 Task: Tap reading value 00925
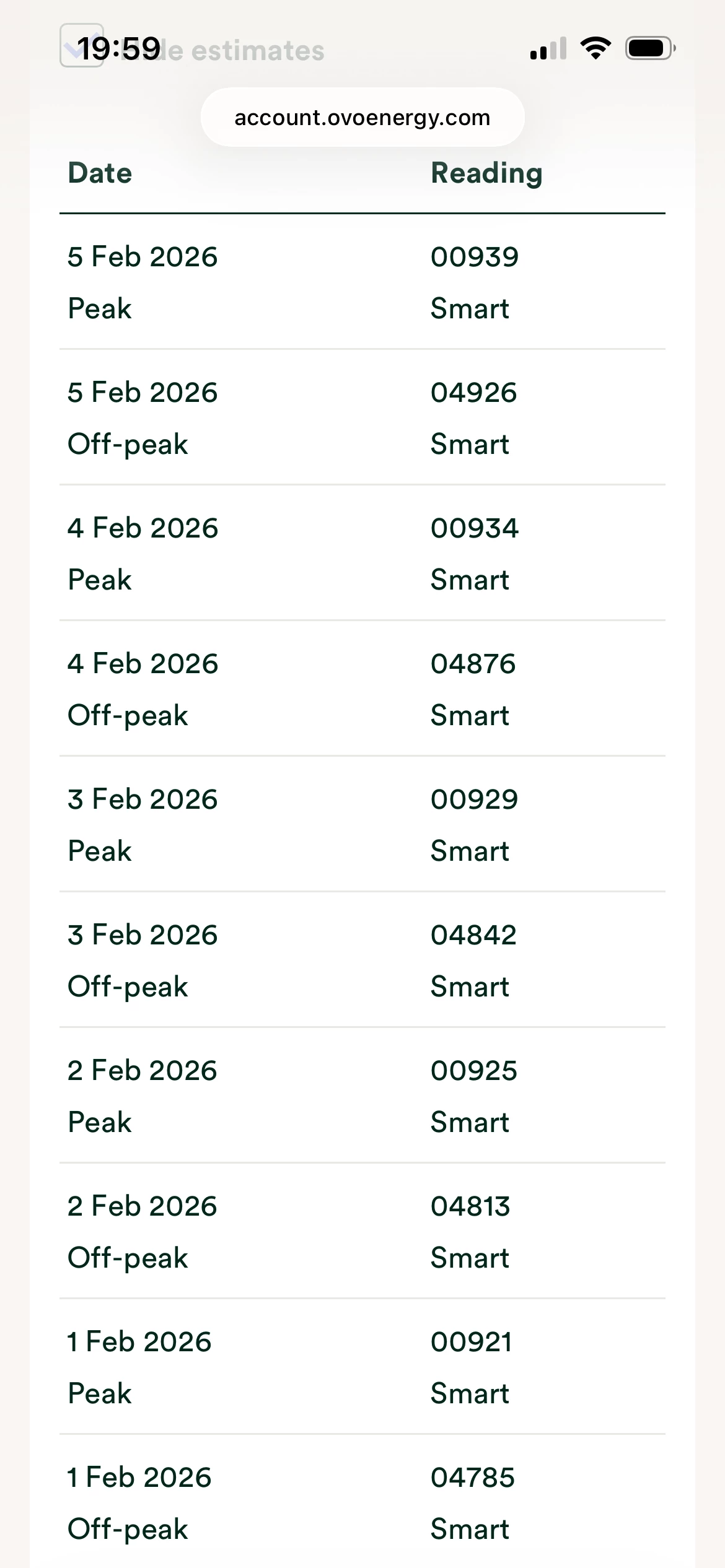click(473, 1071)
